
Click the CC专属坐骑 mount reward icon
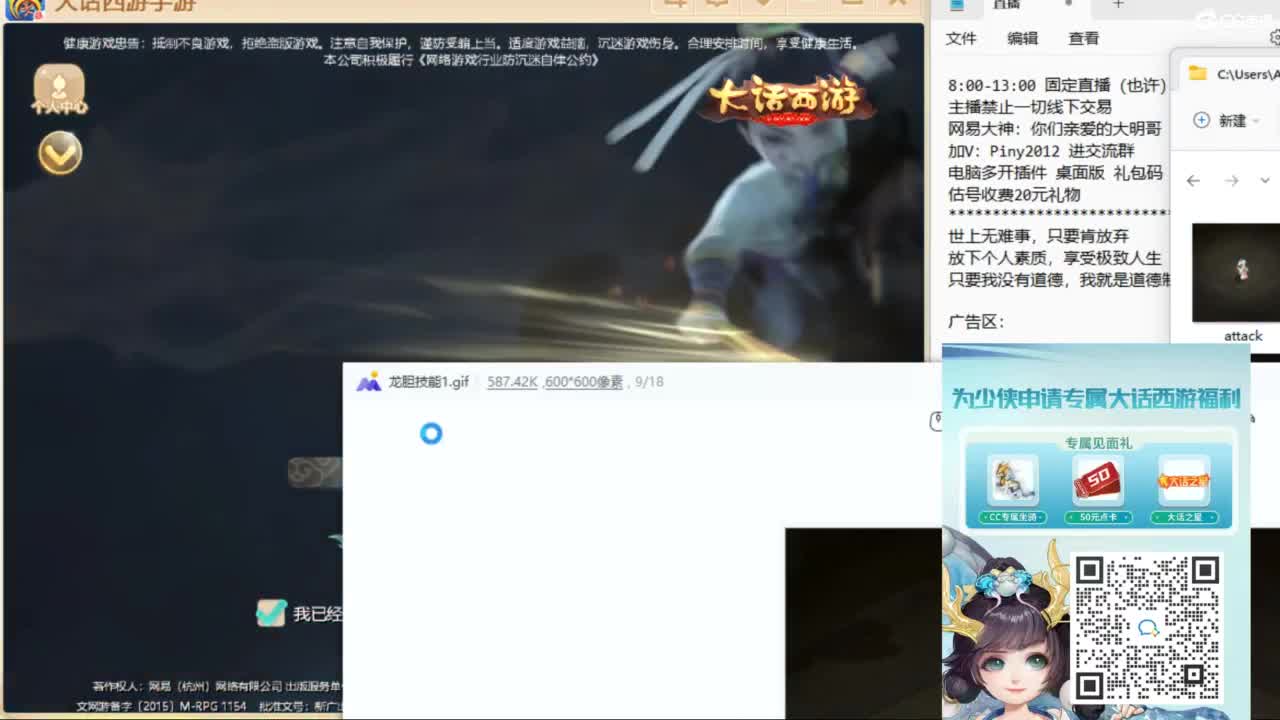(x=1012, y=481)
